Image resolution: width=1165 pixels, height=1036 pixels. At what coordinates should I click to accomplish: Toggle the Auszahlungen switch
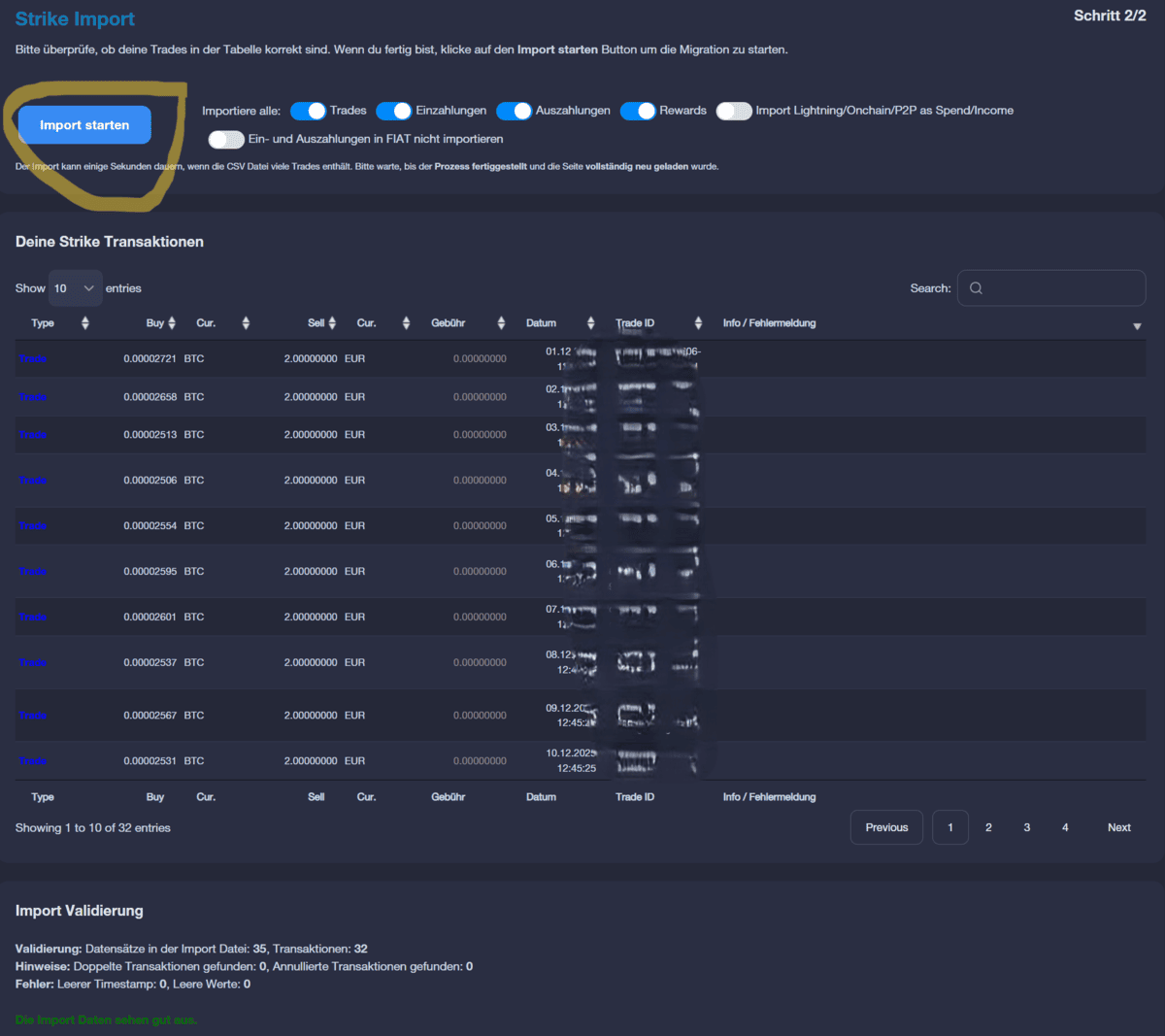[515, 111]
